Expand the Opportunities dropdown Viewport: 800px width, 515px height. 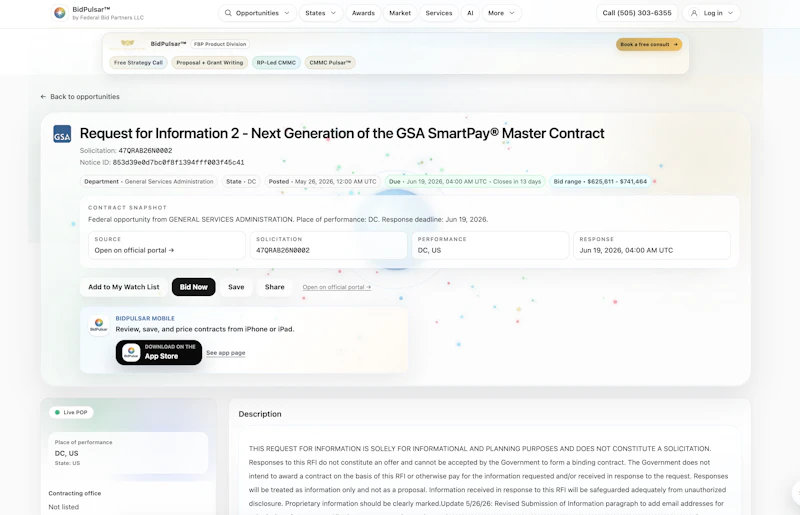coord(258,13)
